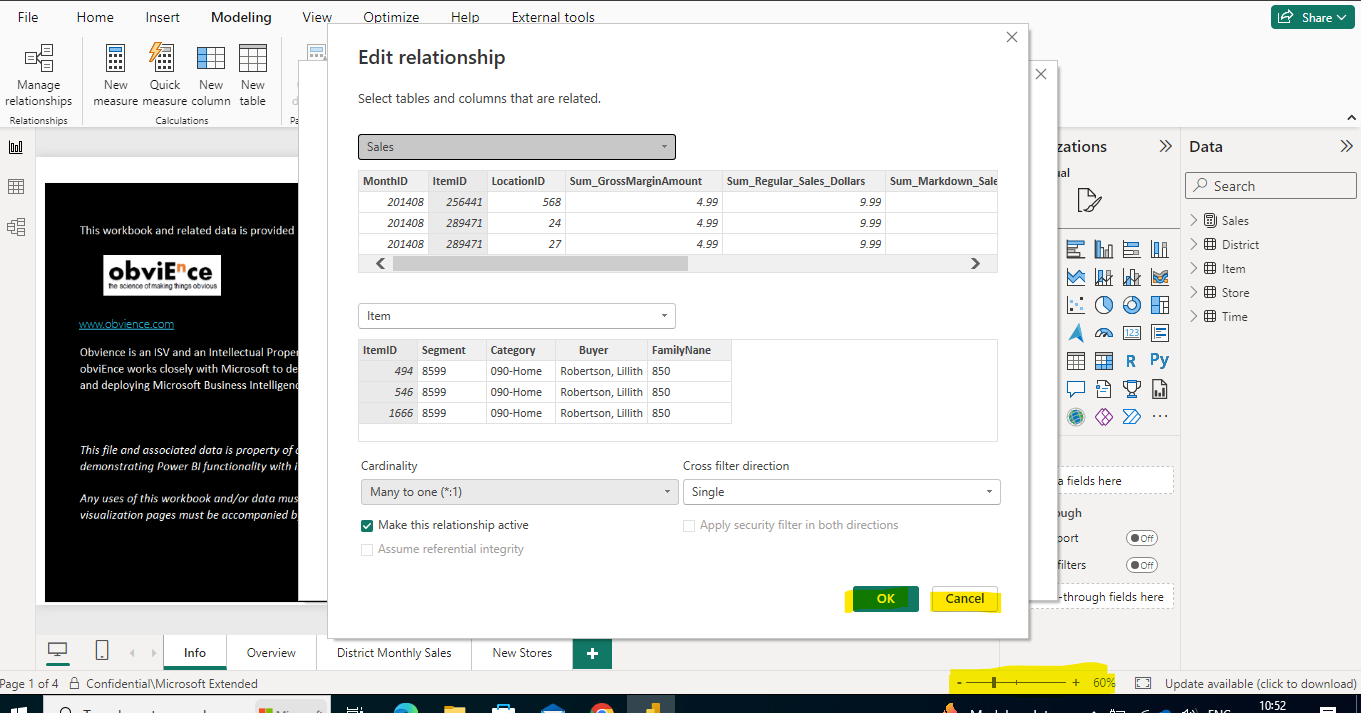Switch to the New Stores page tab

[522, 653]
